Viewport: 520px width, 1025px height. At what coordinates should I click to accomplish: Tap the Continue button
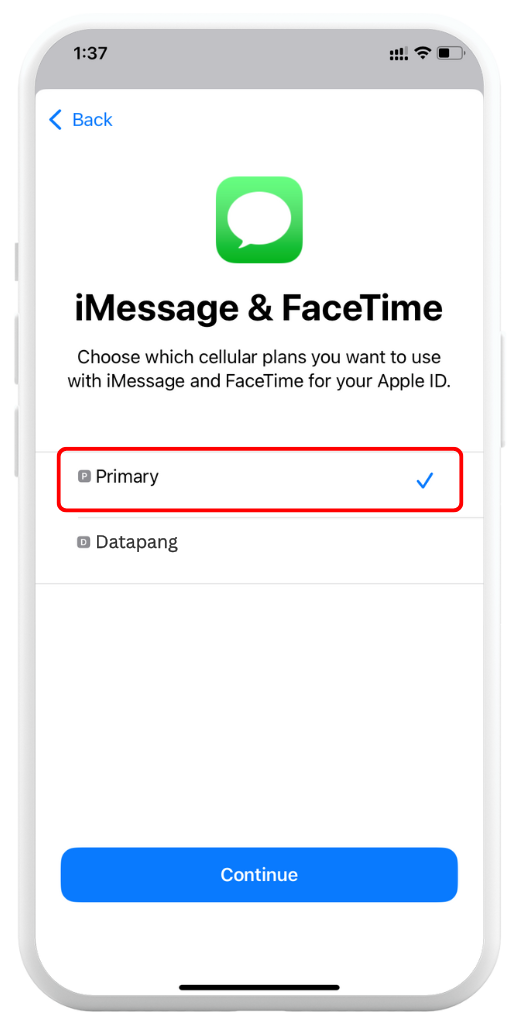tap(259, 875)
